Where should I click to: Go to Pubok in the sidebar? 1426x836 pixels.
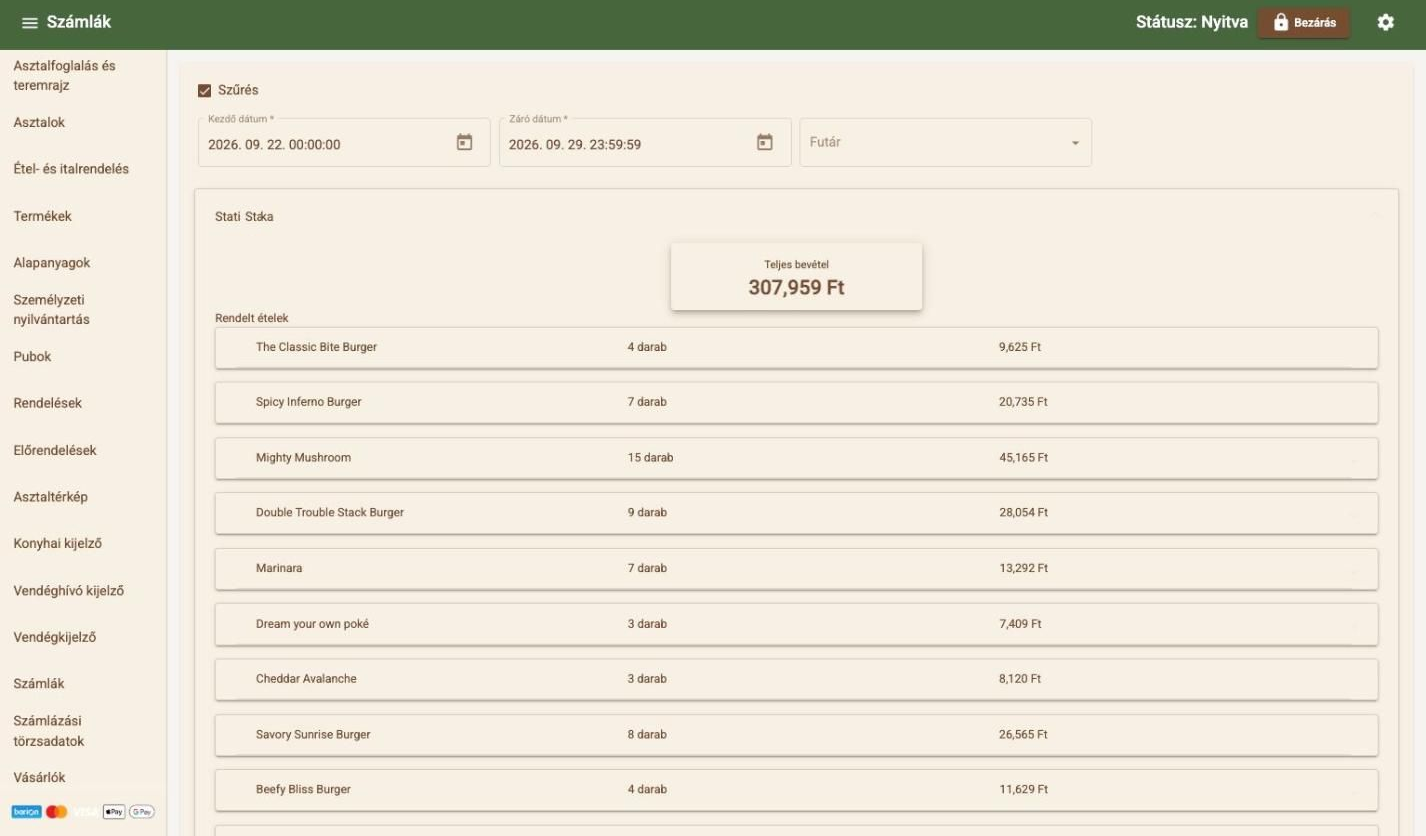pyautogui.click(x=32, y=356)
